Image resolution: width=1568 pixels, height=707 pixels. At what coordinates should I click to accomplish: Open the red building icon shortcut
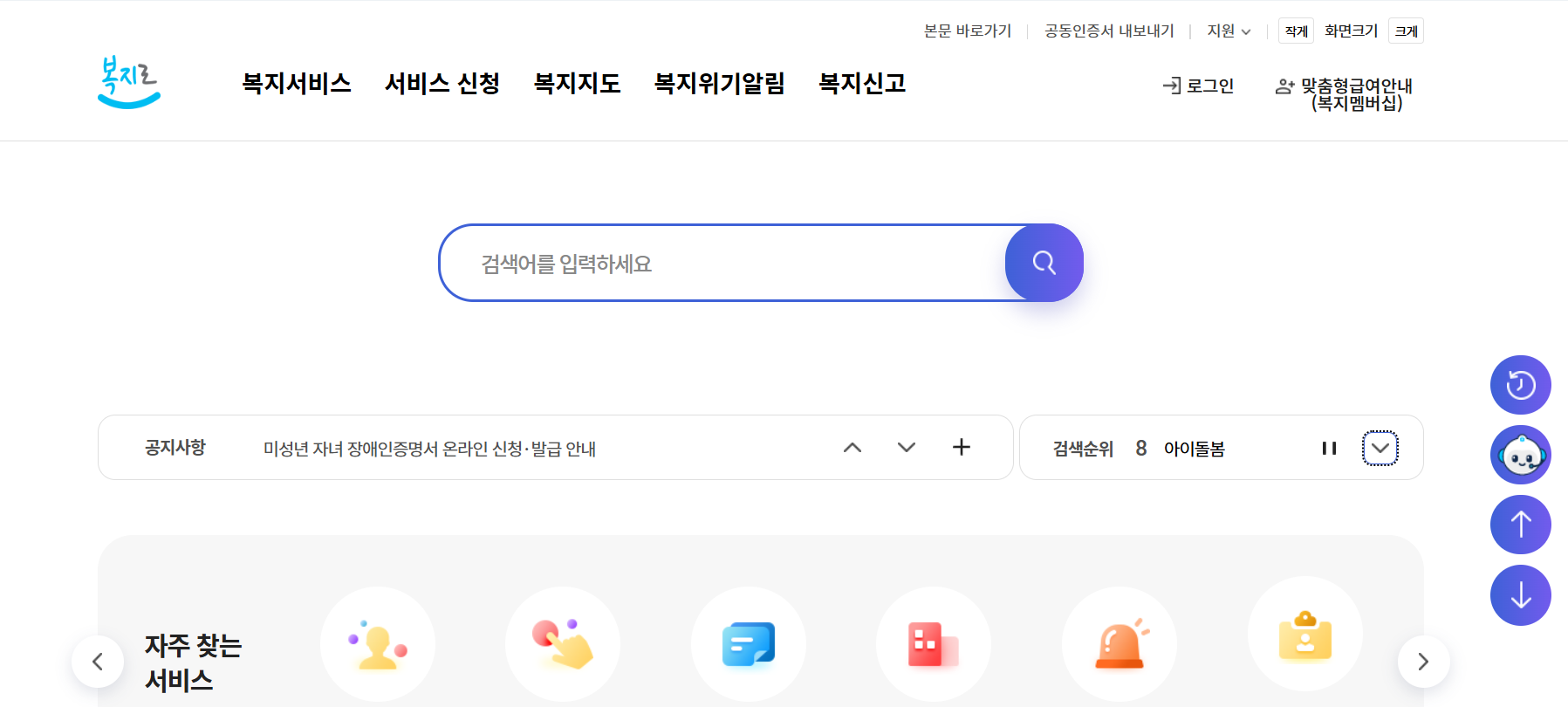934,644
